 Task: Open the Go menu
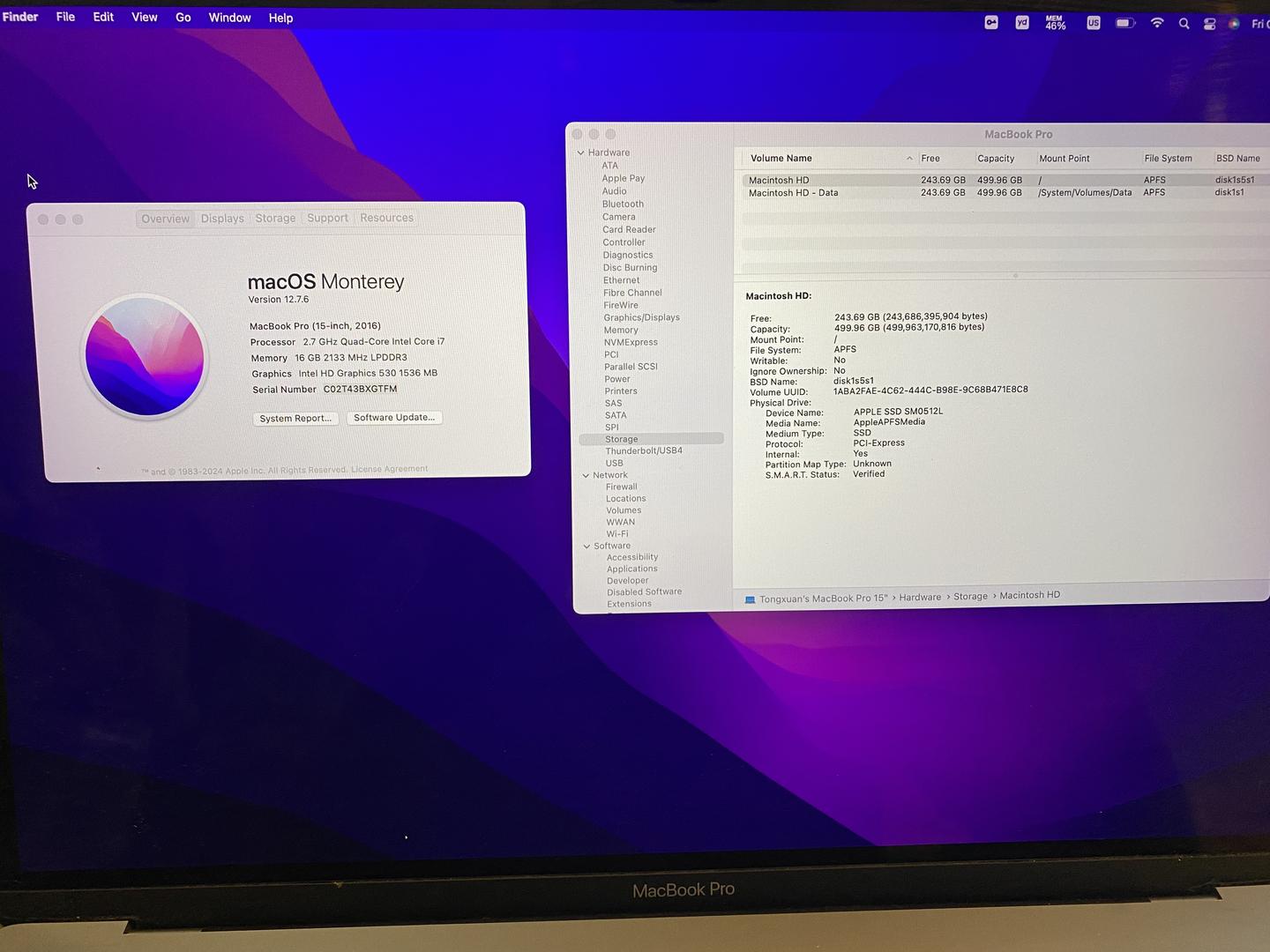[x=183, y=18]
